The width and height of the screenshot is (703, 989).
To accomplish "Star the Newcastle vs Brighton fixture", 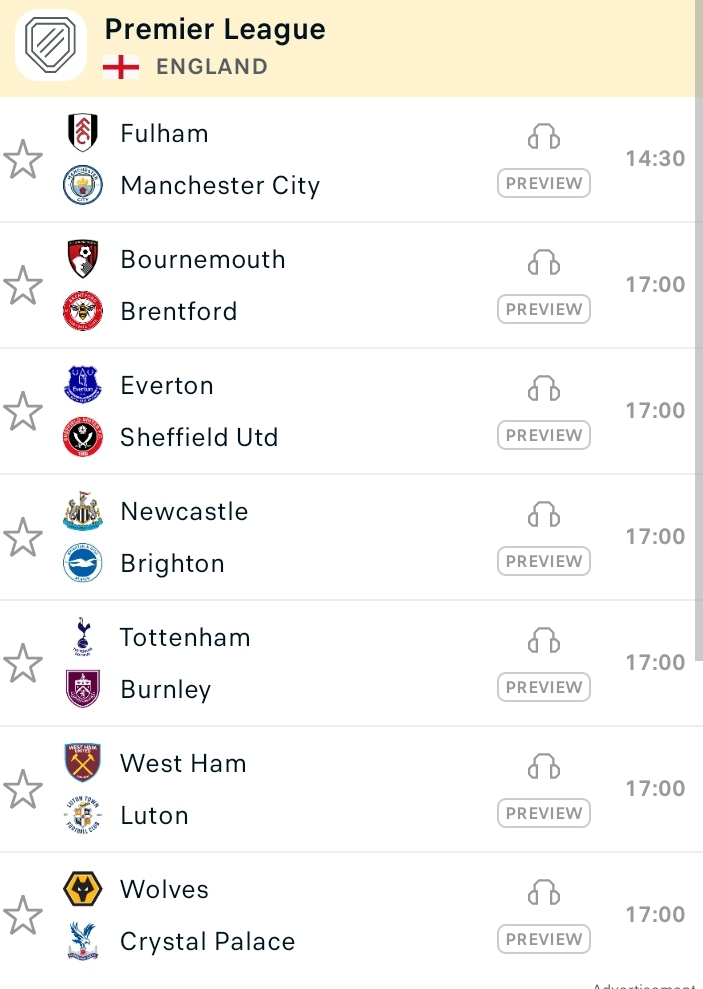I will pos(23,537).
